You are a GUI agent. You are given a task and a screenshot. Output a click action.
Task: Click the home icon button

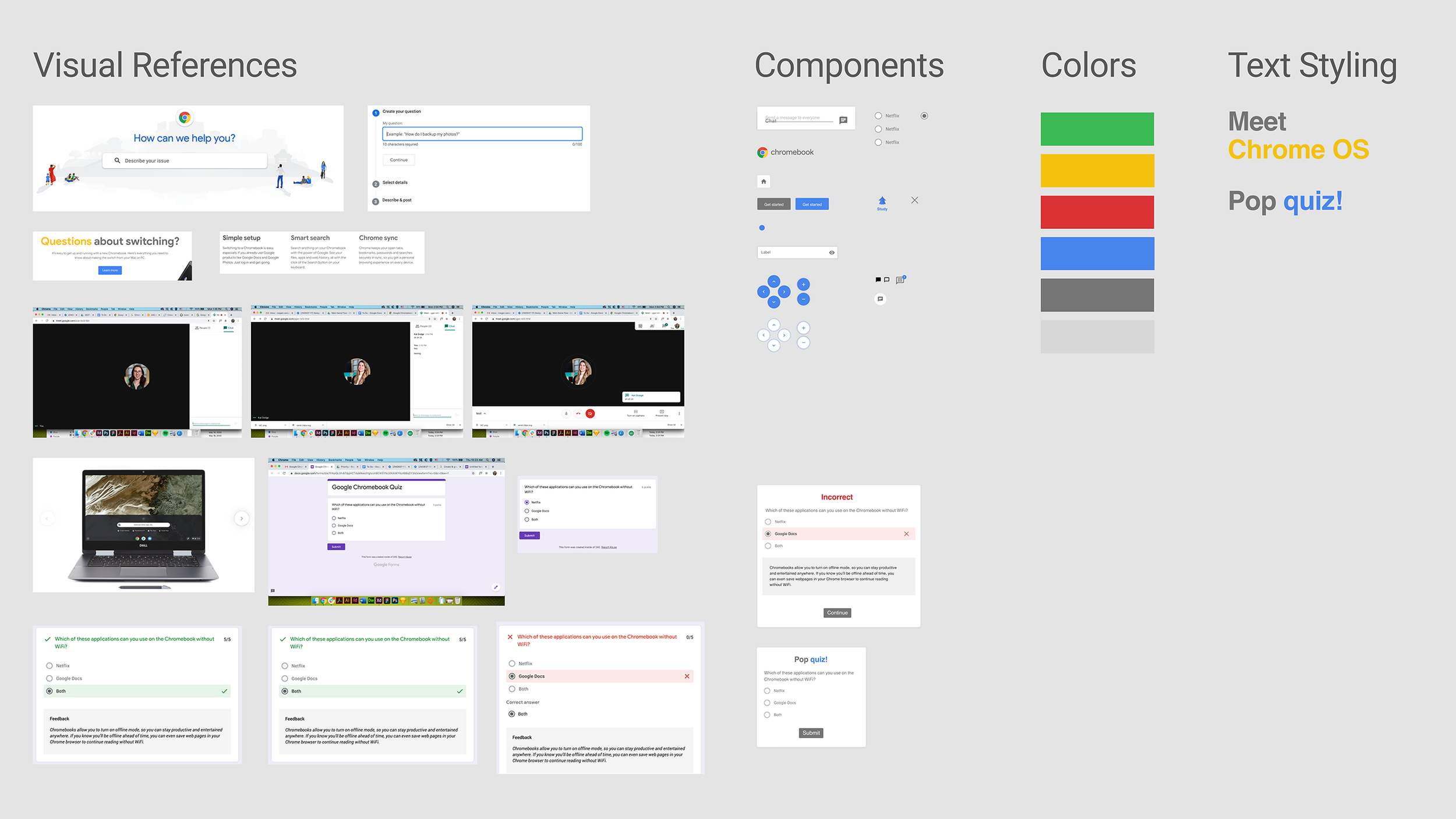[764, 182]
